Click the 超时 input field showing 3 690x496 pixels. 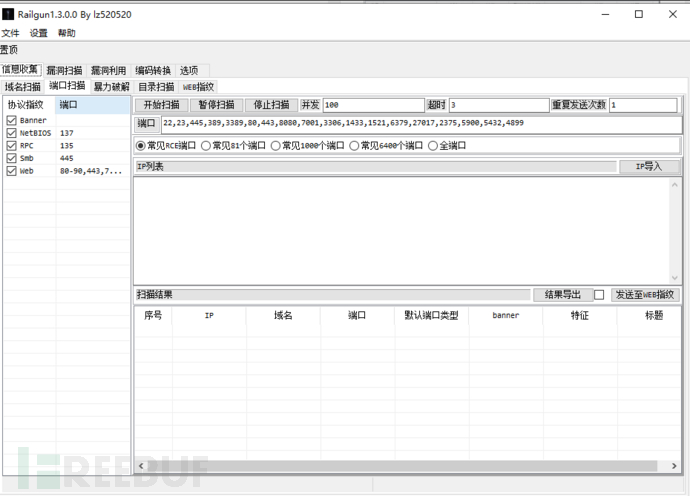pos(499,105)
